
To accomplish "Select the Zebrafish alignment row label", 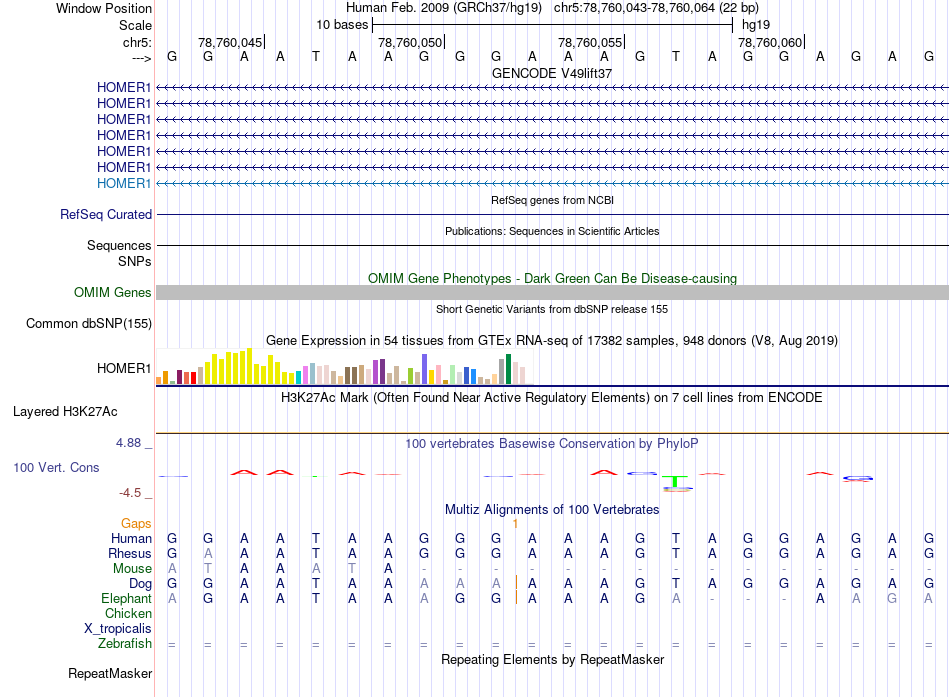I will [x=125, y=644].
